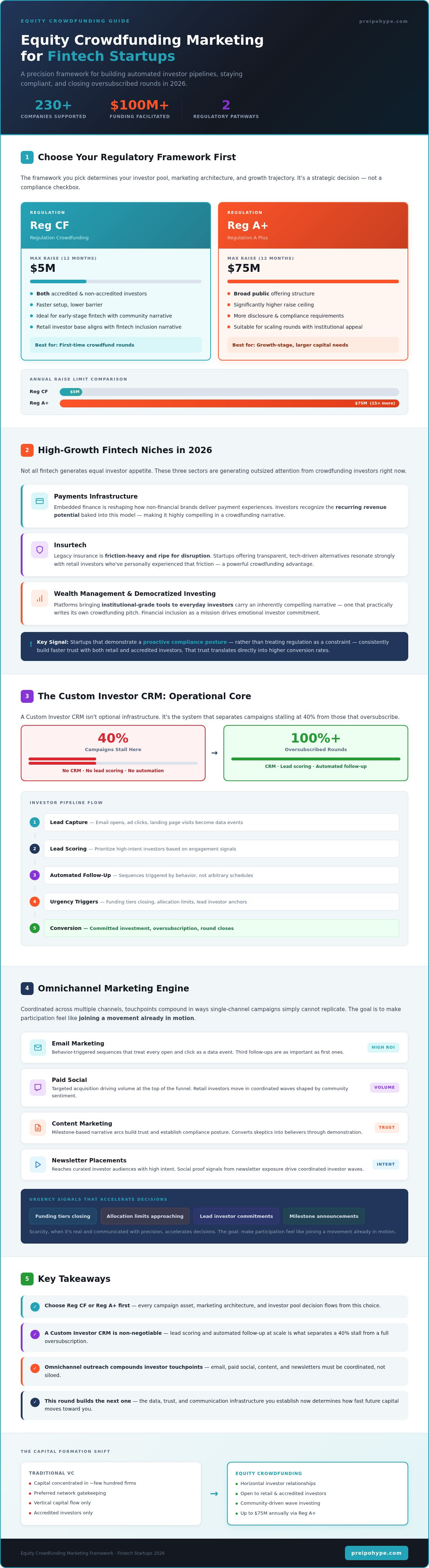
Task: Click the exclamation icon beside Key Signal
Action: pos(31,644)
